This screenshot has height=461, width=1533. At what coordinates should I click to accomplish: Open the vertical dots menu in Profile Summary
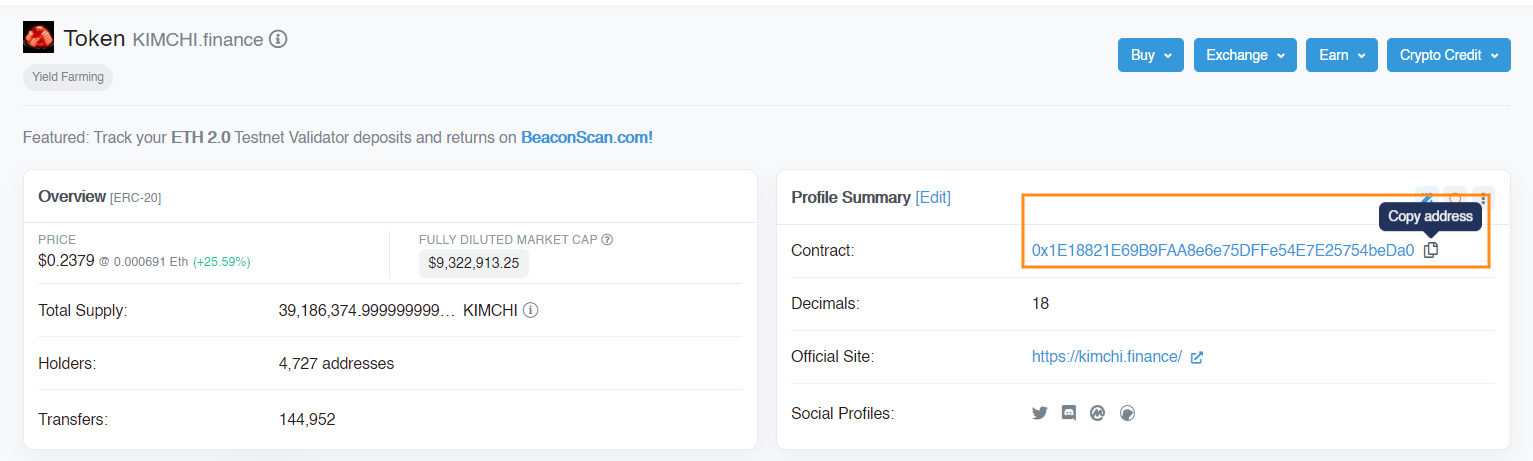(x=1484, y=198)
